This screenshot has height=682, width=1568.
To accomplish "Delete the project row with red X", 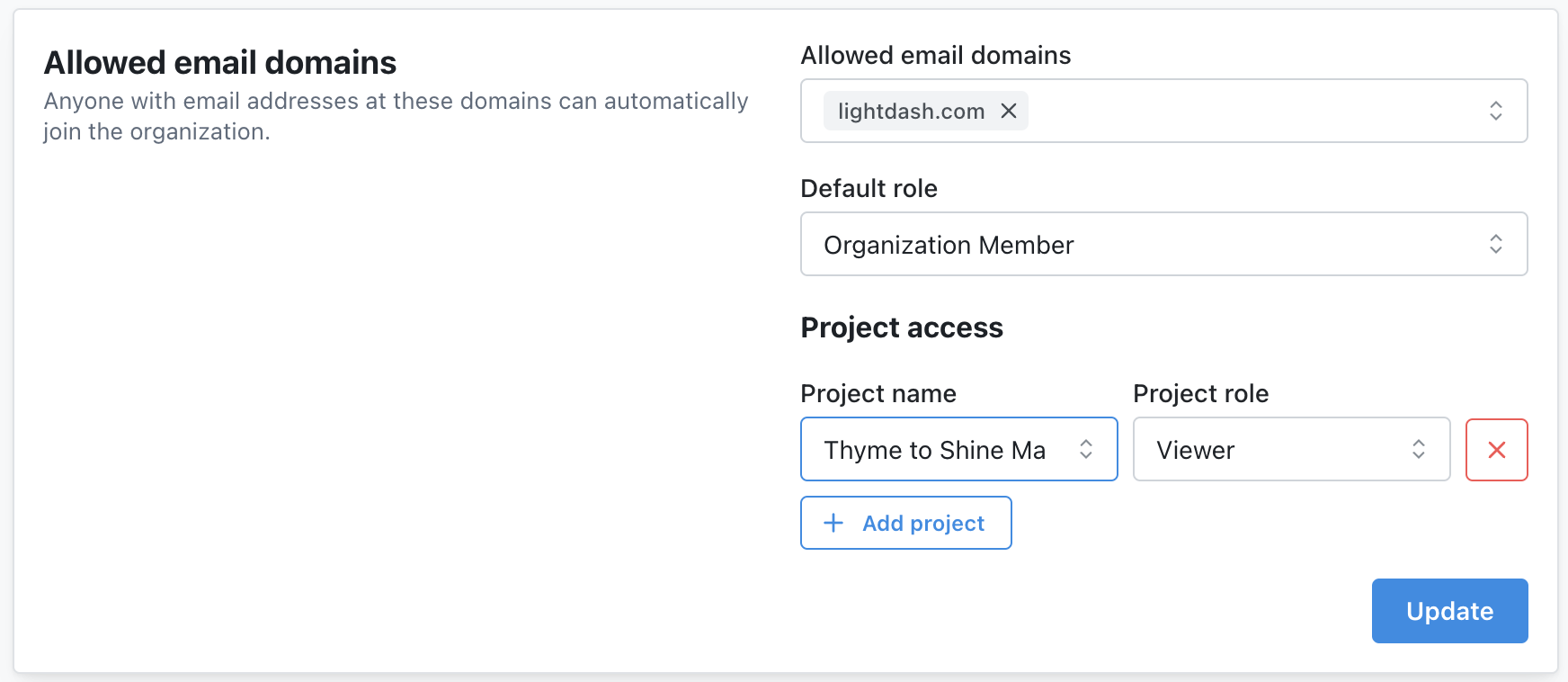I will 1496,450.
